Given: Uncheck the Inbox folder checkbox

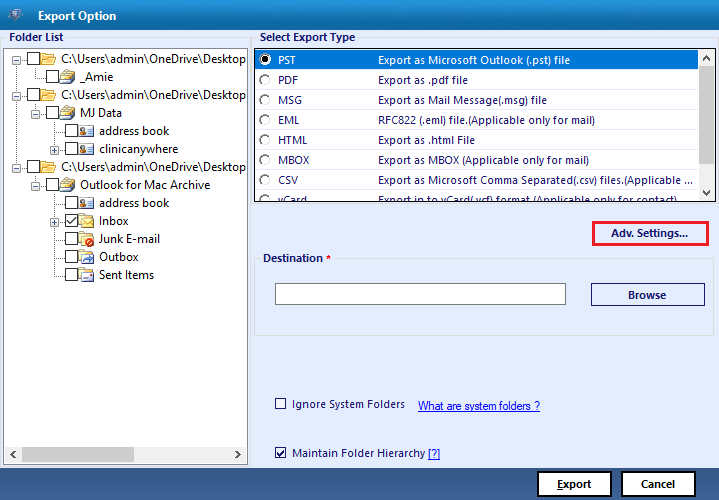Looking at the screenshot, I should pos(71,221).
